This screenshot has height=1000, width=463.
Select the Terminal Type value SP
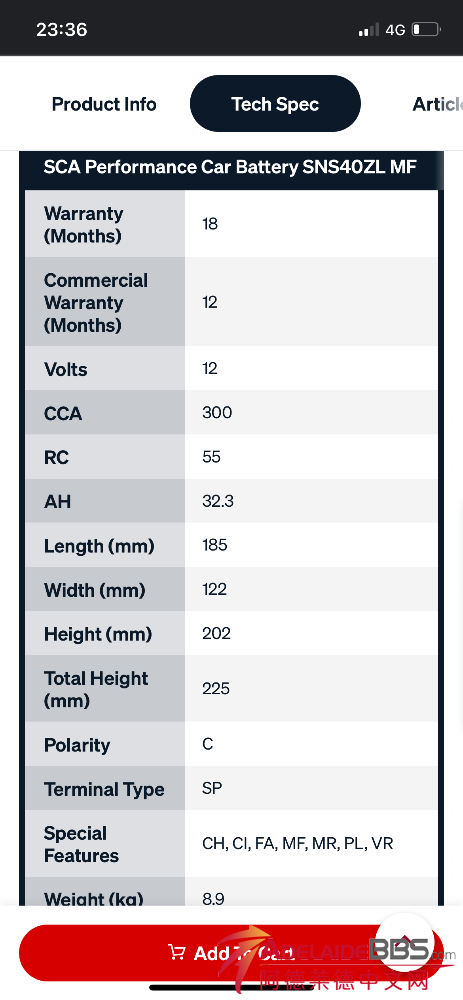coord(212,788)
